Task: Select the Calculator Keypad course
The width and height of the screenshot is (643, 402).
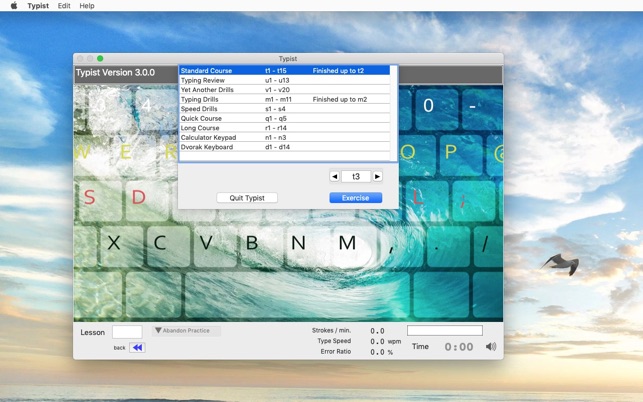Action: click(285, 137)
